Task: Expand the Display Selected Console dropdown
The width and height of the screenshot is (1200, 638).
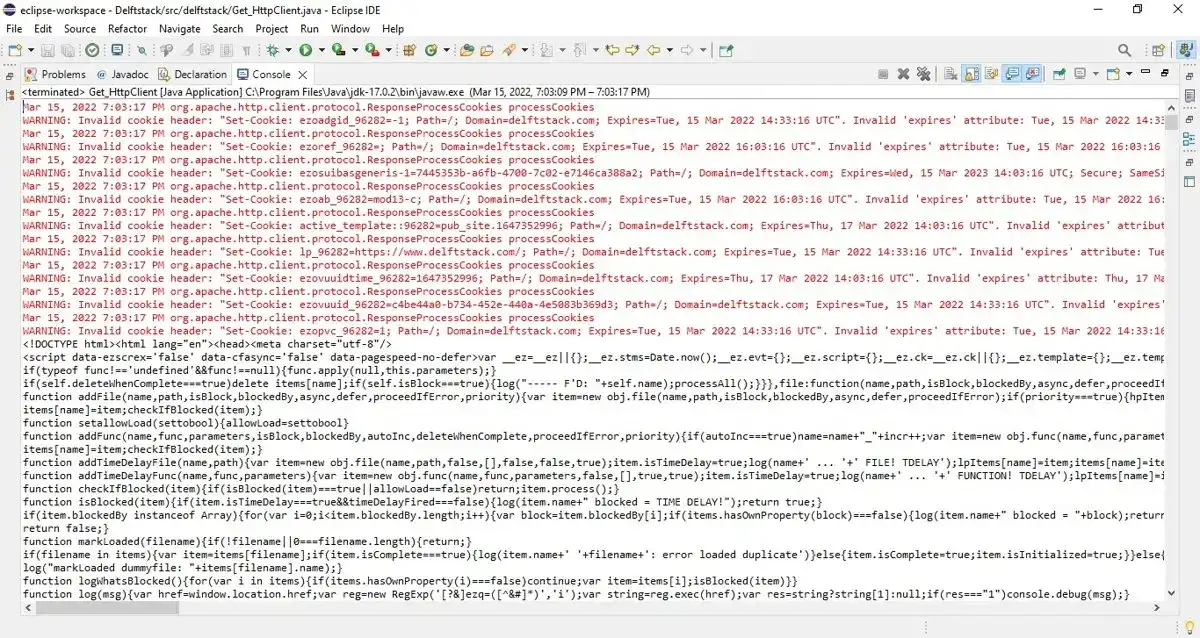Action: (x=1095, y=74)
